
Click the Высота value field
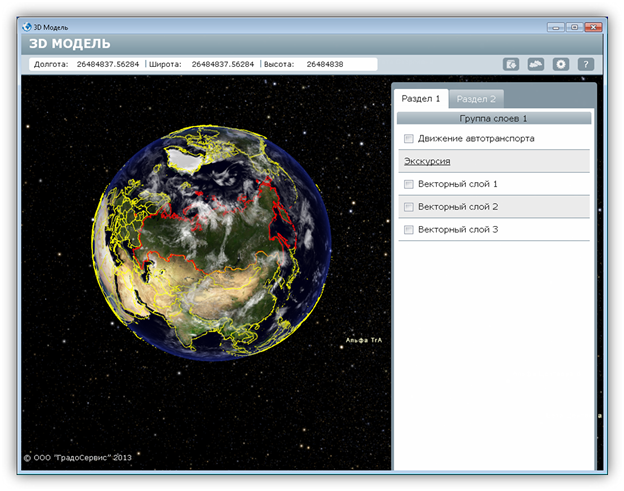[325, 64]
